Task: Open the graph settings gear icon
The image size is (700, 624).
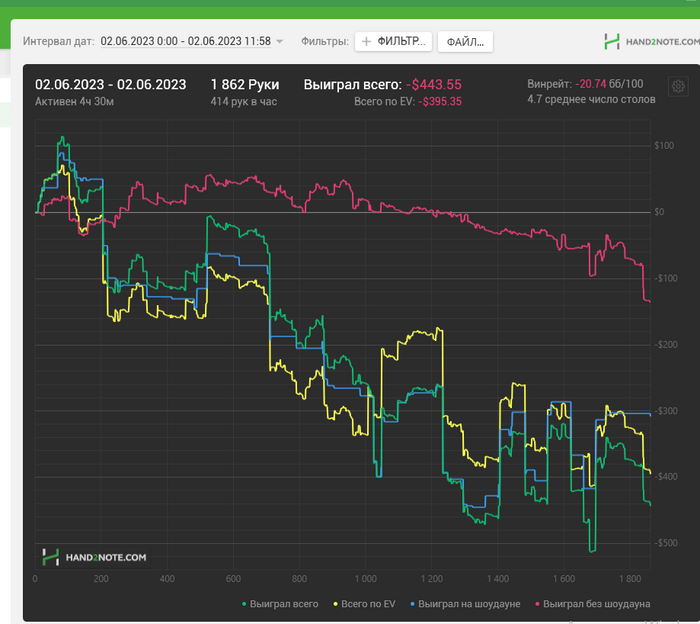Action: pyautogui.click(x=678, y=86)
